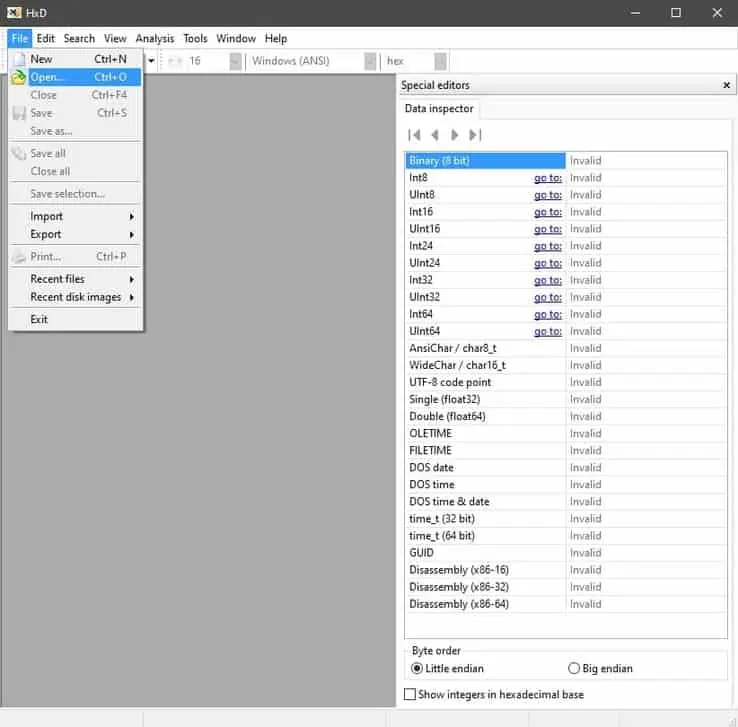Select the Disassembly (x86-32) row
The height and width of the screenshot is (727, 738).
pos(565,587)
